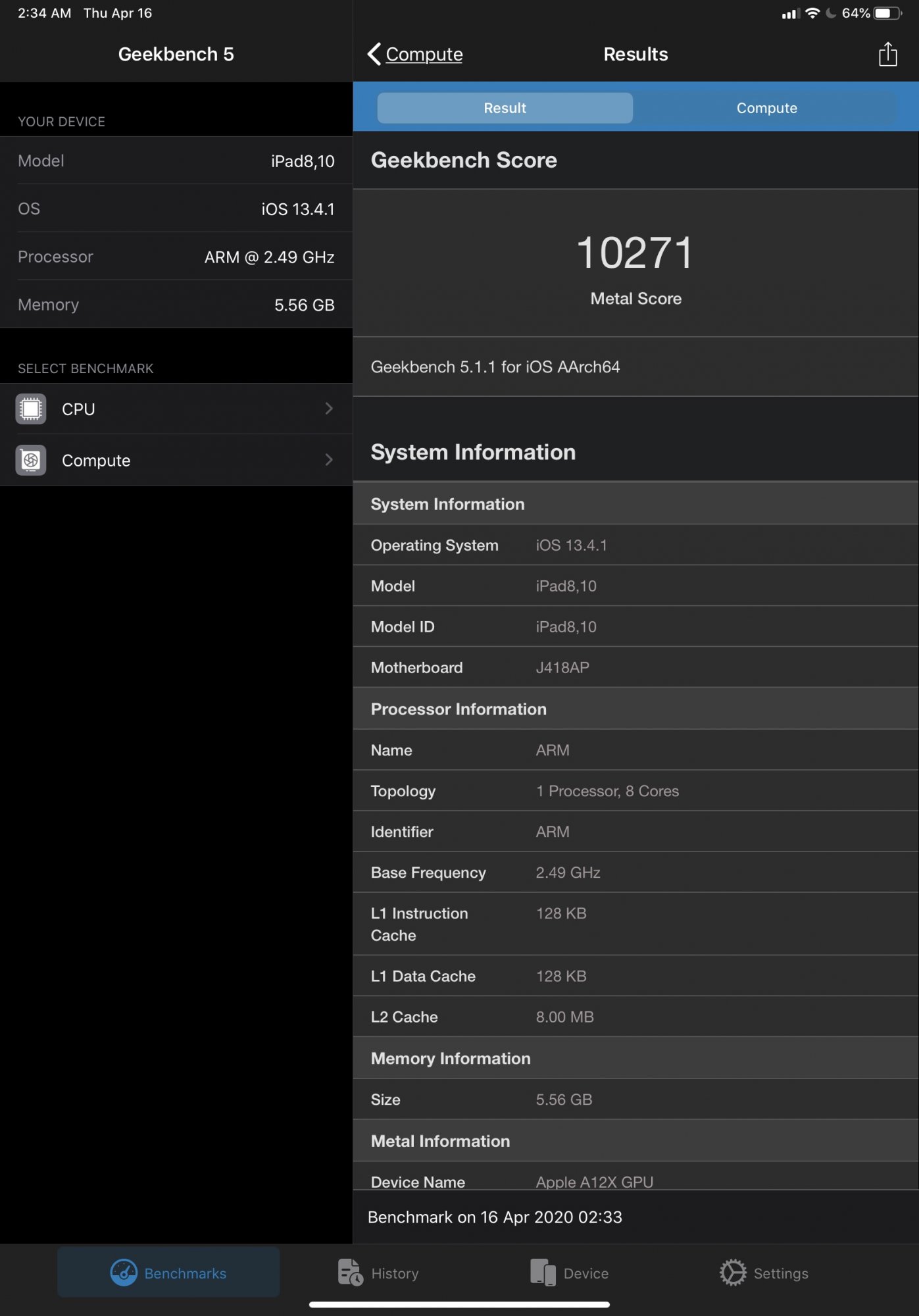Tap the 'Processor Information' section header
The height and width of the screenshot is (1316, 919).
pyautogui.click(x=459, y=709)
